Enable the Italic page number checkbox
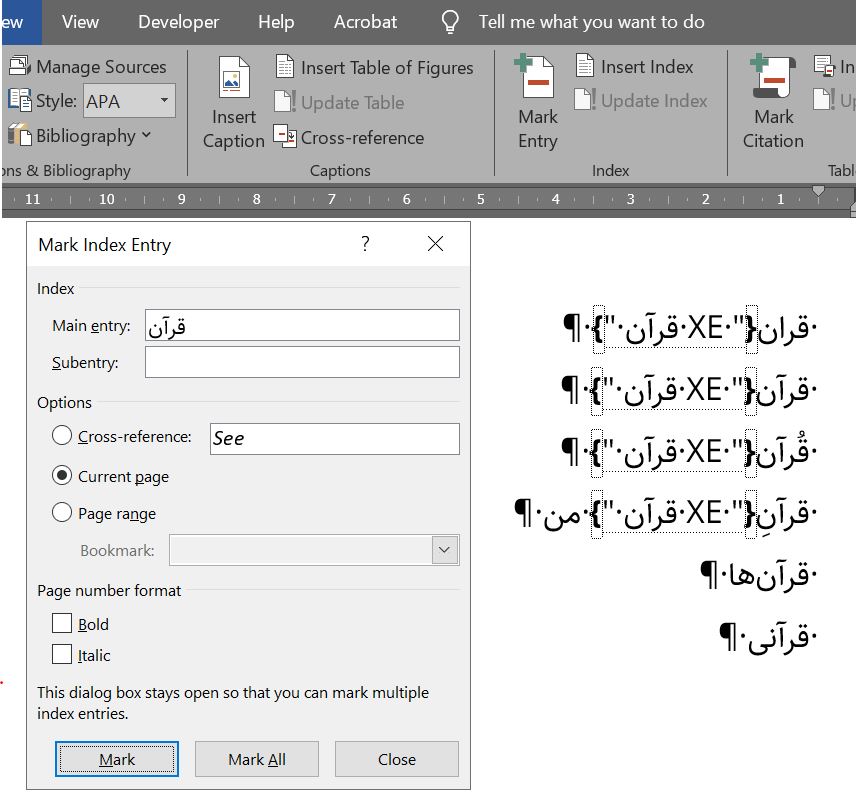 click(62, 654)
